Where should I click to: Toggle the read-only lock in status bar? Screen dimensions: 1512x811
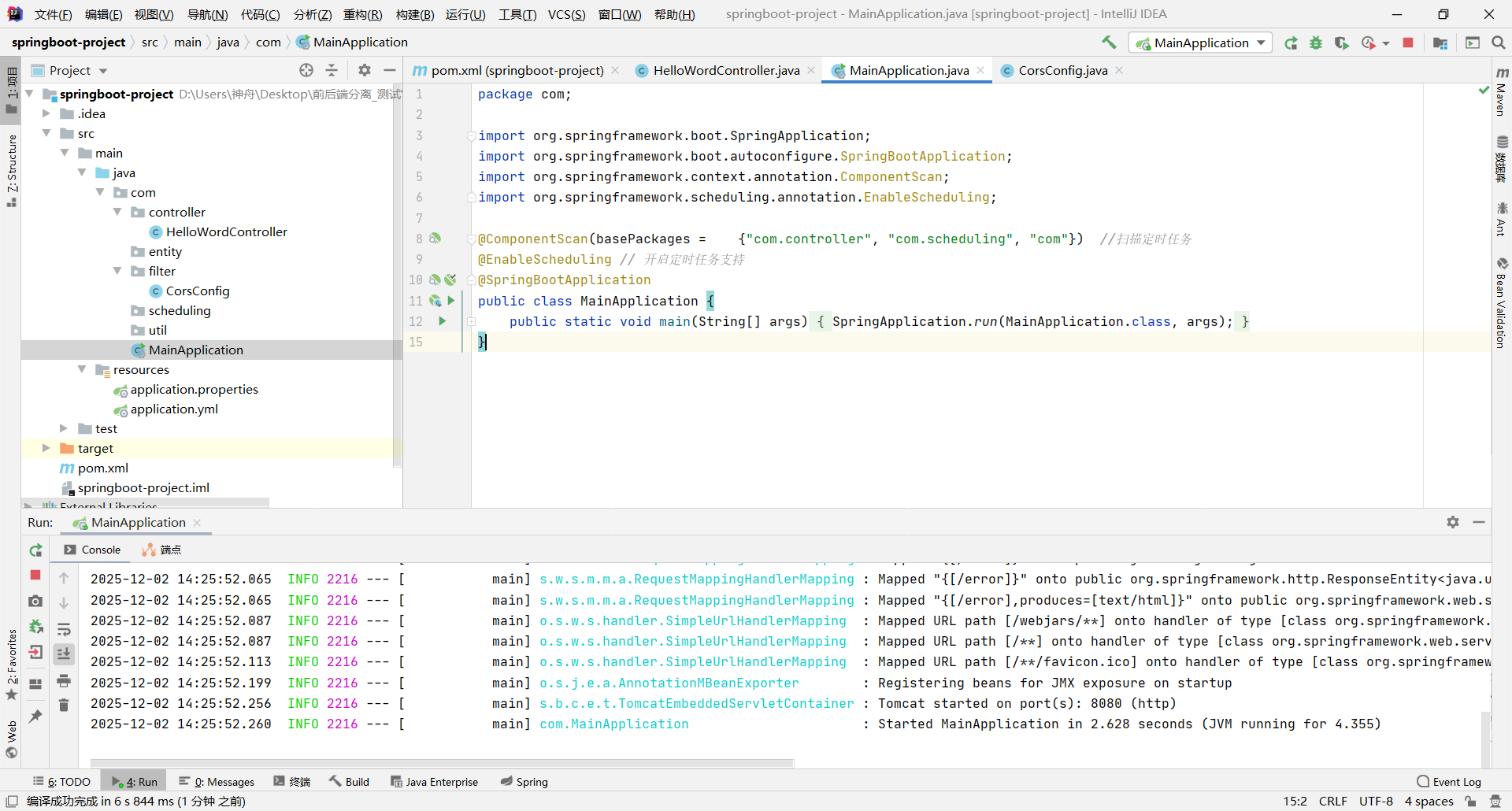(x=1470, y=802)
